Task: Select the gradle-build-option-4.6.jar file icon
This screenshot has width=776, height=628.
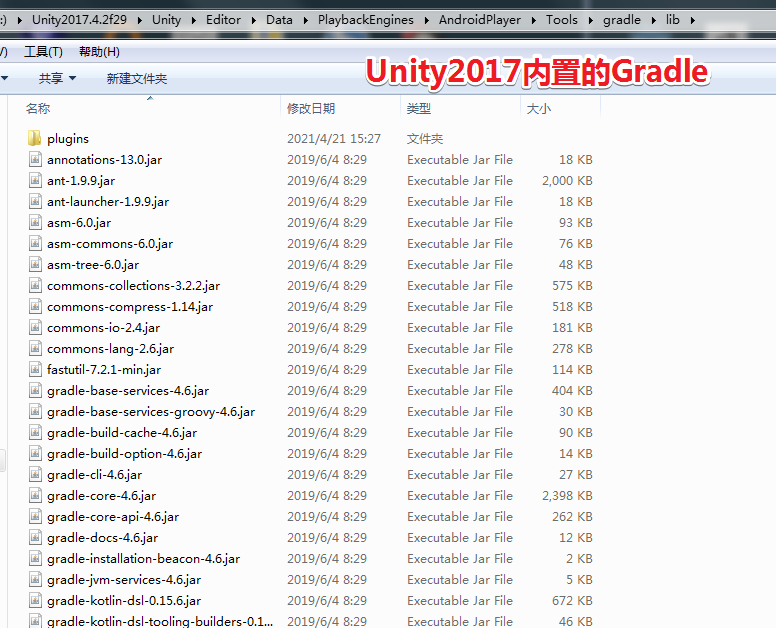Action: [35, 453]
